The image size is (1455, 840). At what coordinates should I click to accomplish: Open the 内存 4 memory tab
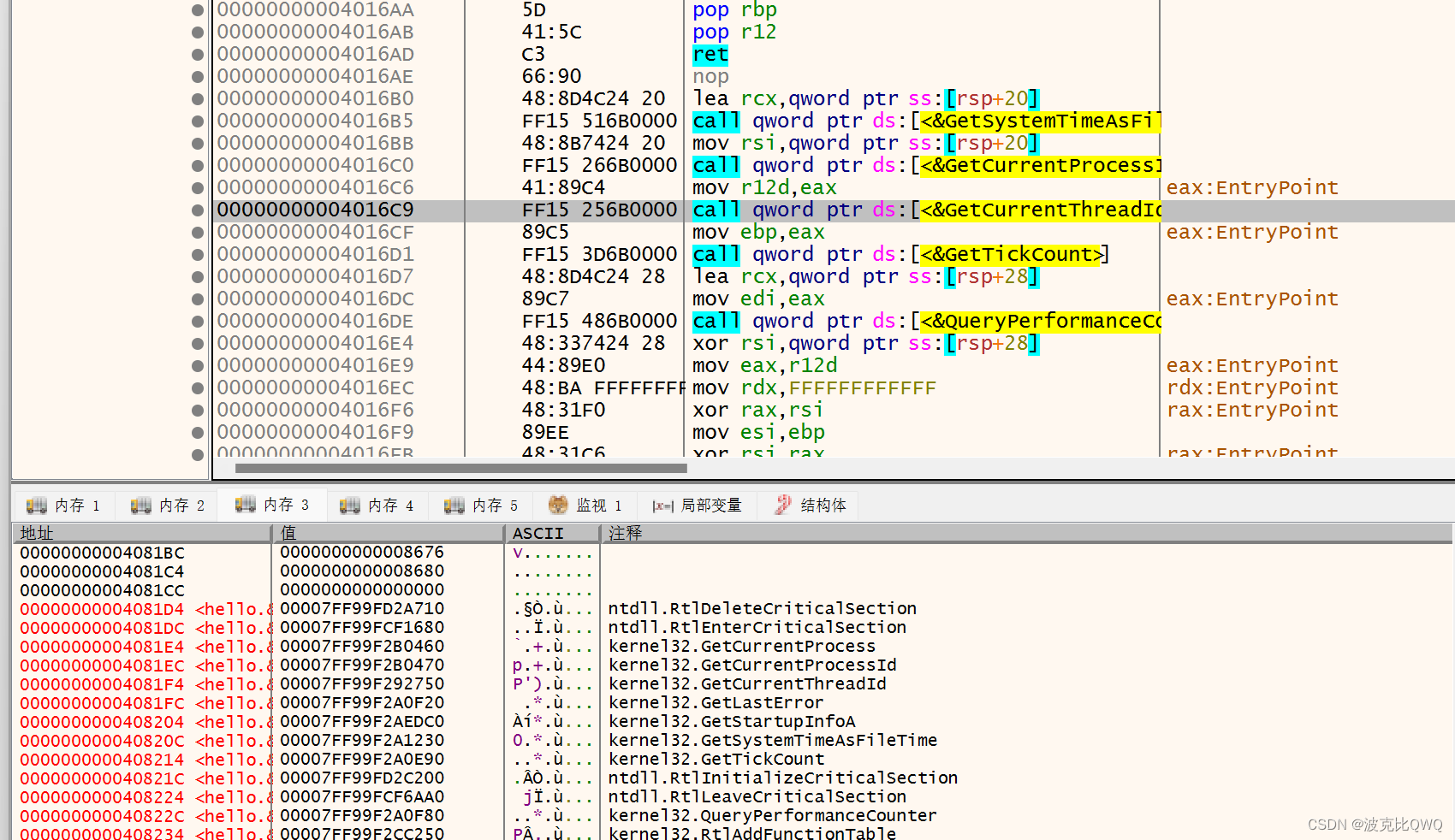(377, 506)
